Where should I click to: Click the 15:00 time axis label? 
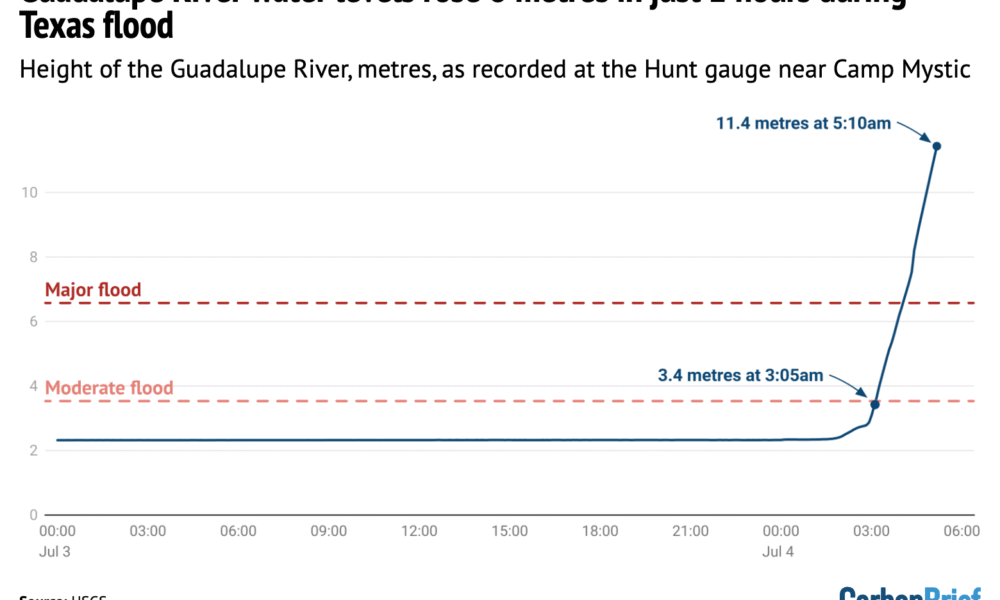pyautogui.click(x=509, y=532)
